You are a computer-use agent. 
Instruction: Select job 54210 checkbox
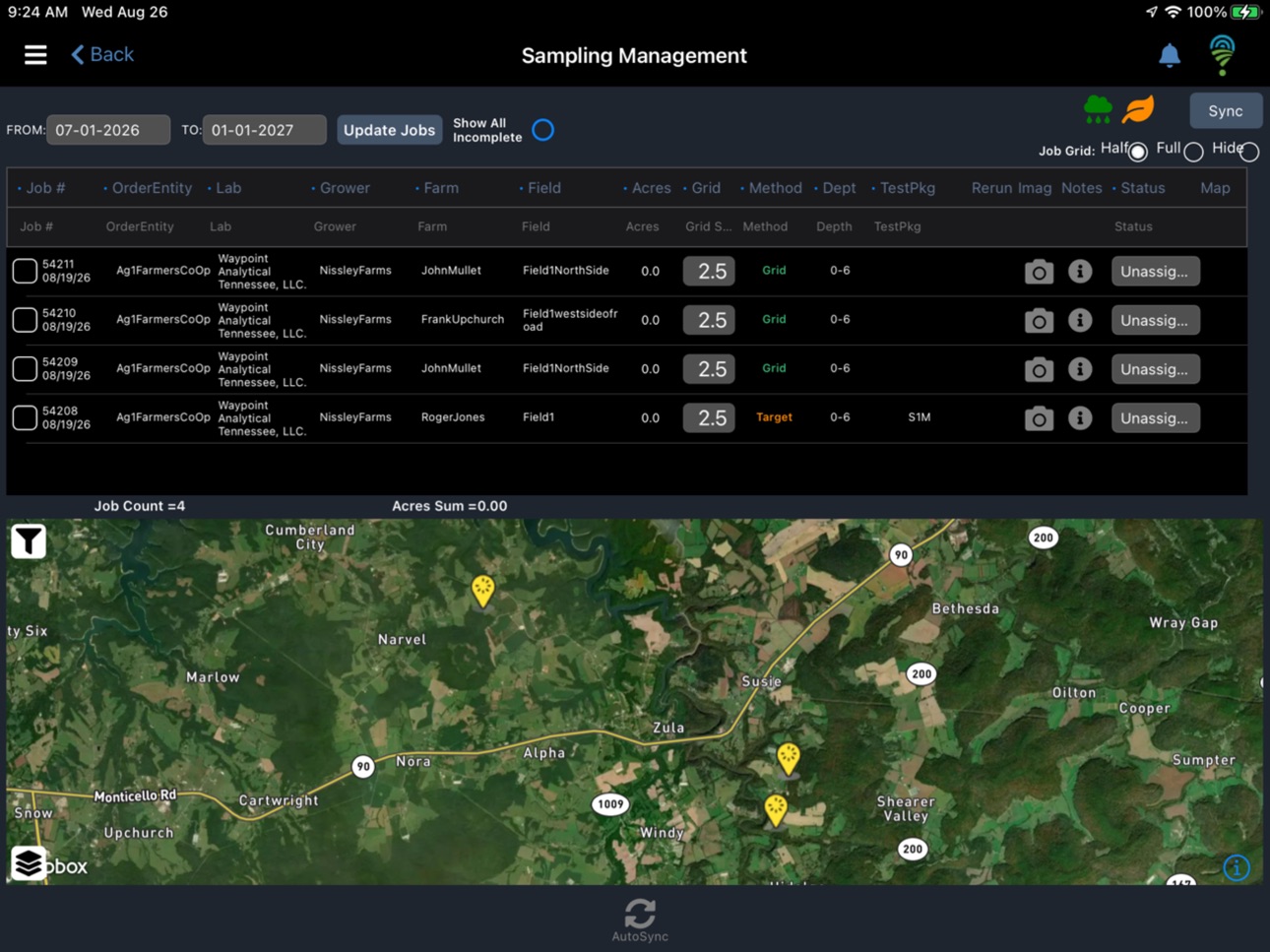pyautogui.click(x=25, y=320)
